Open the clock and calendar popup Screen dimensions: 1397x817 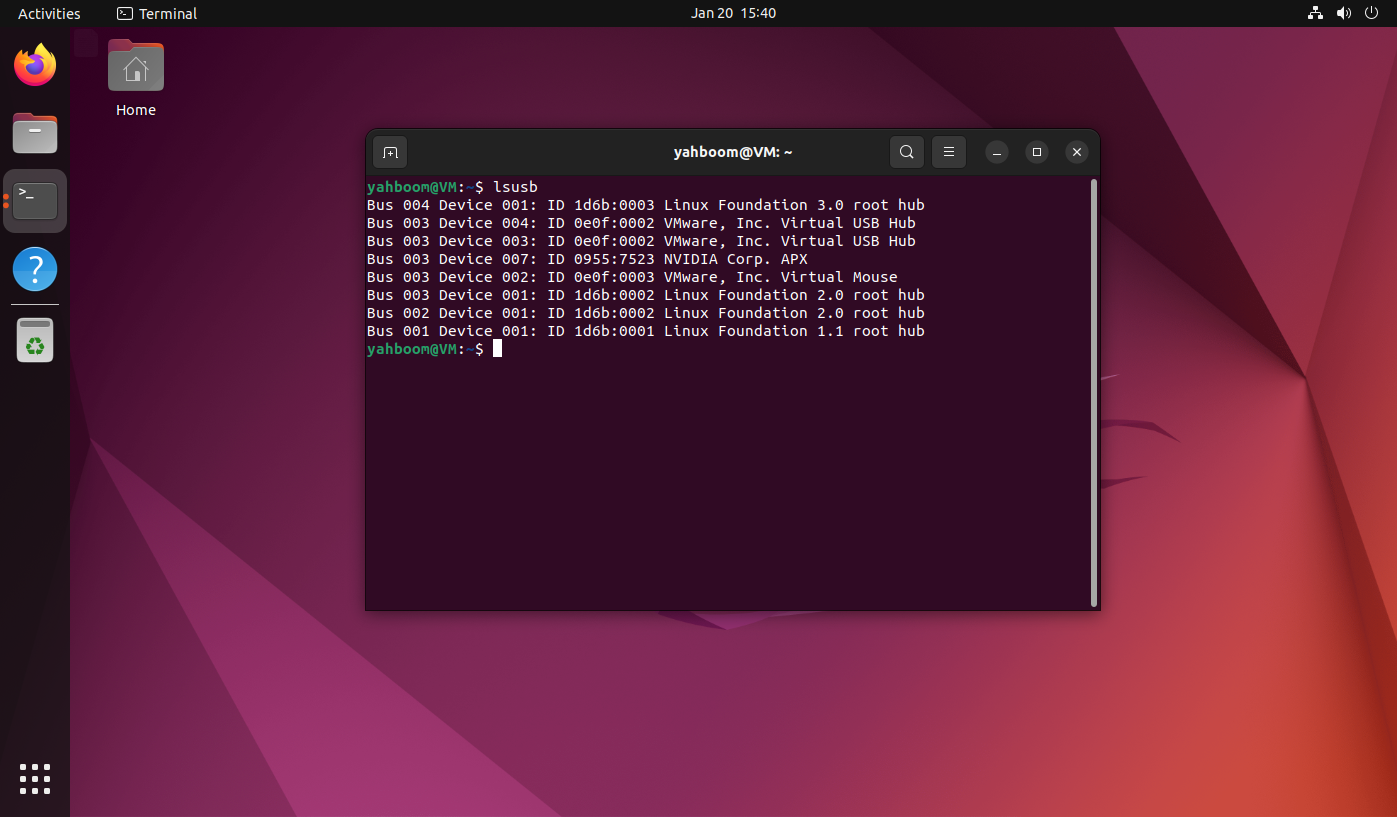click(733, 13)
